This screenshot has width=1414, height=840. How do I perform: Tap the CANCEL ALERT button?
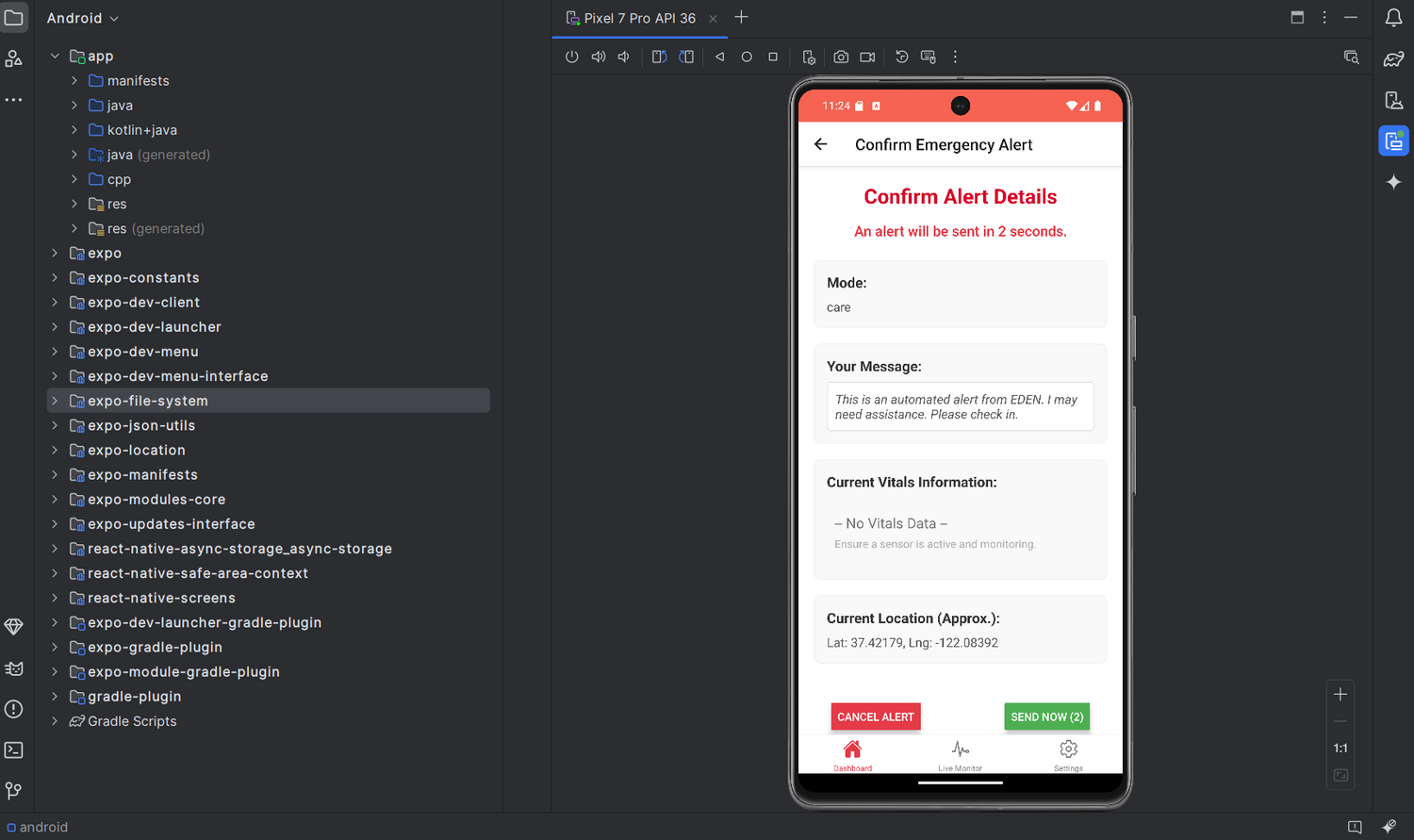(876, 716)
